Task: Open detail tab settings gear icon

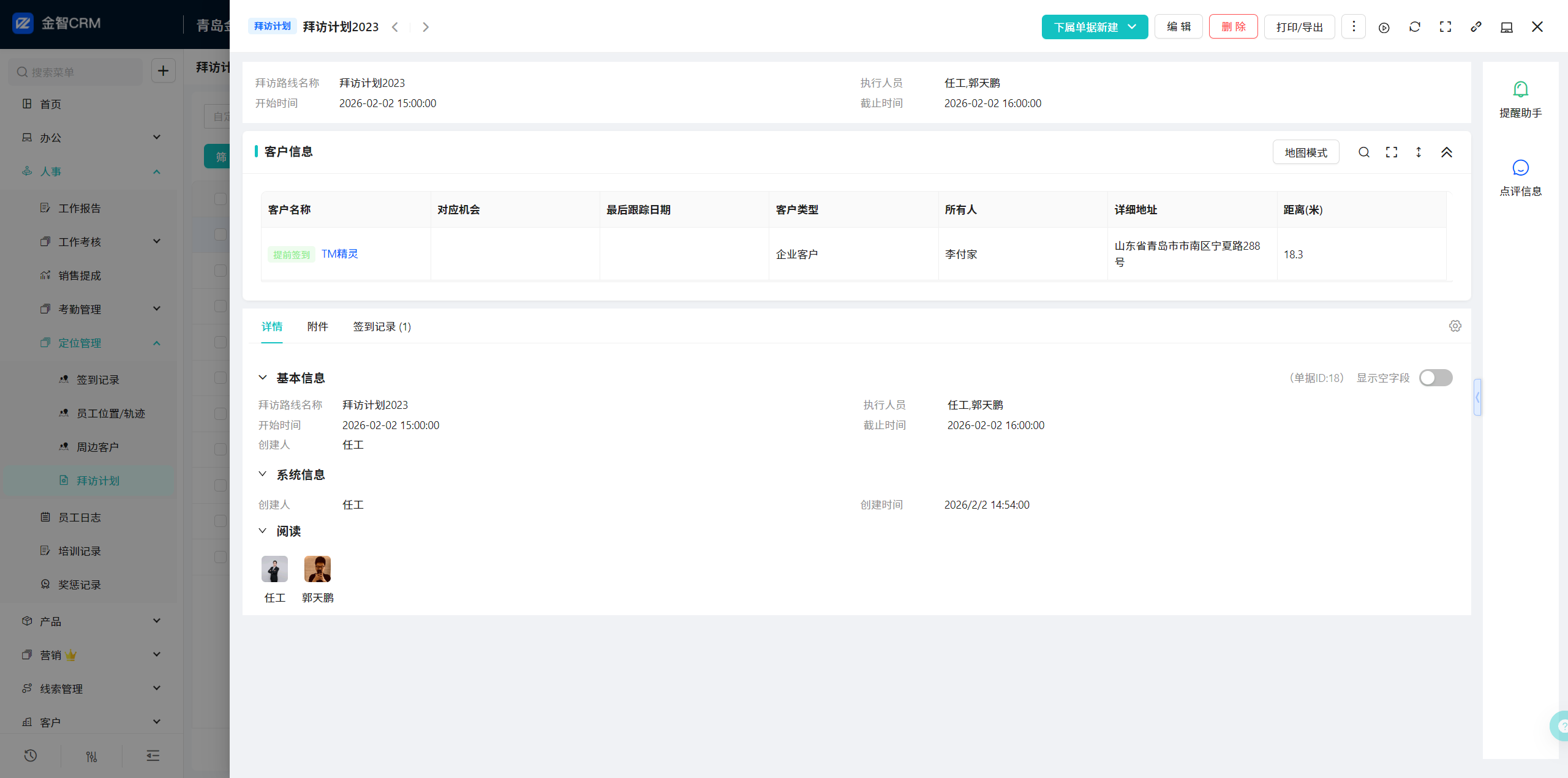Action: coord(1455,326)
